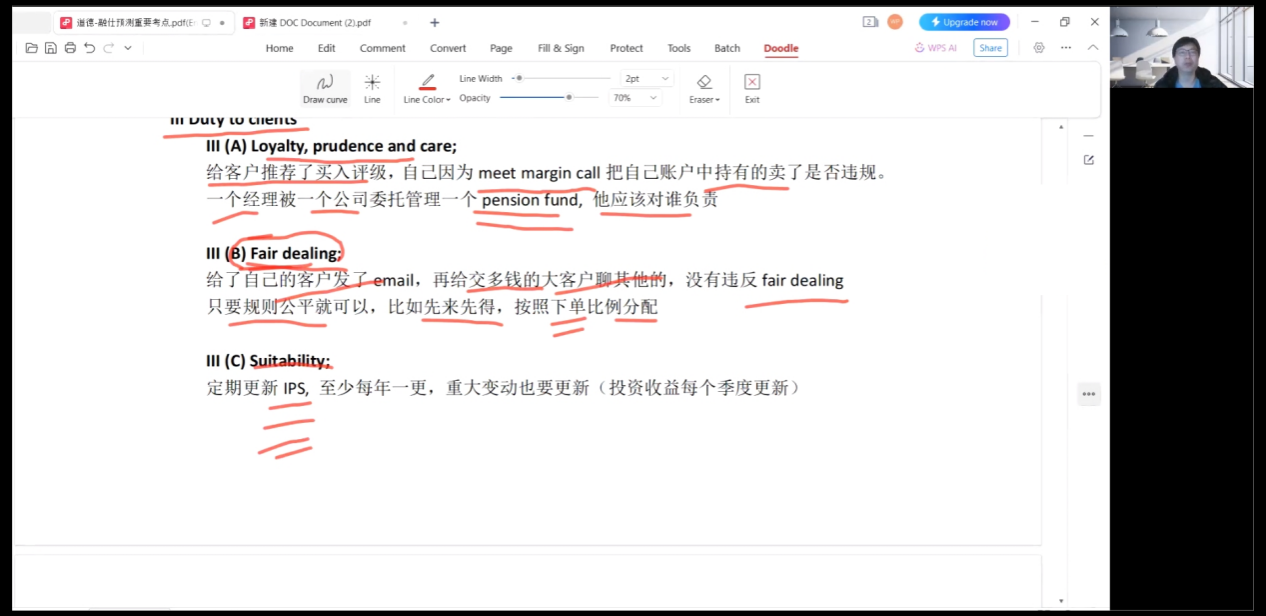Click the Upgrade now button

[964, 22]
